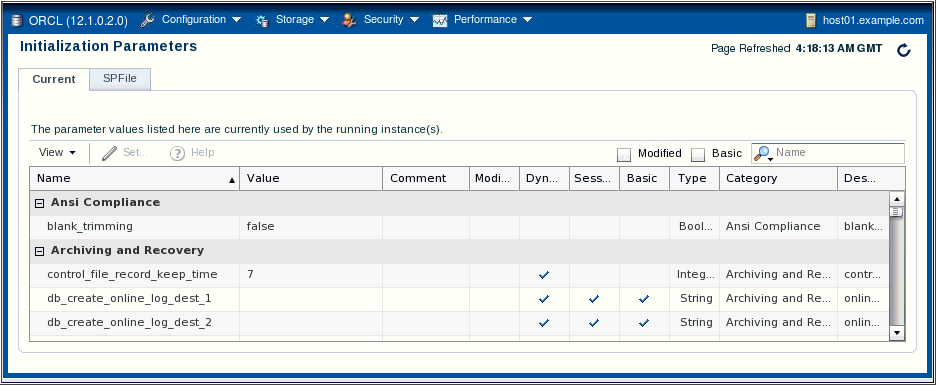Click the value '7' for control_file_record_keep_time
The image size is (936, 385).
(x=250, y=275)
